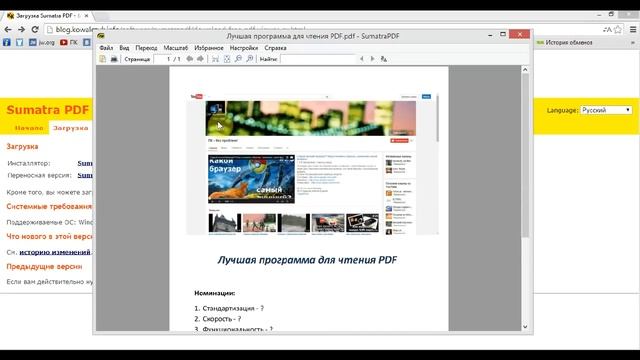This screenshot has width=640, height=360.
Task: Open the Вид menu in SumatraPDF
Action: pyautogui.click(x=124, y=48)
